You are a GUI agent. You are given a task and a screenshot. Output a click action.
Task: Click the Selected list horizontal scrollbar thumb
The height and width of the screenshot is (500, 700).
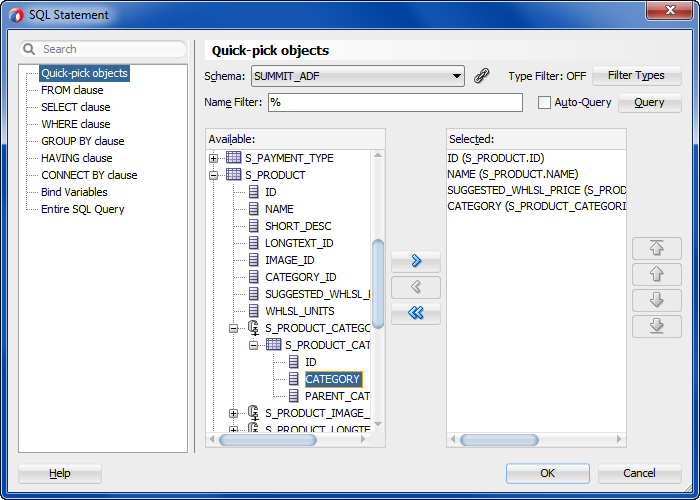click(x=499, y=440)
